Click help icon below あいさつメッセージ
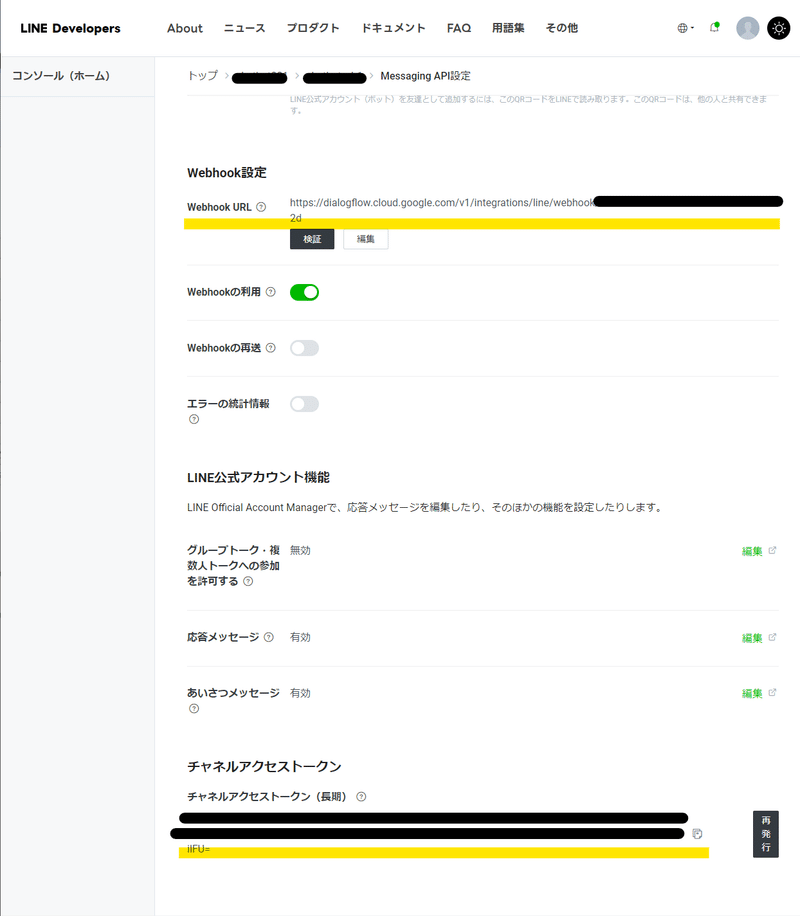800x916 pixels. pos(194,709)
